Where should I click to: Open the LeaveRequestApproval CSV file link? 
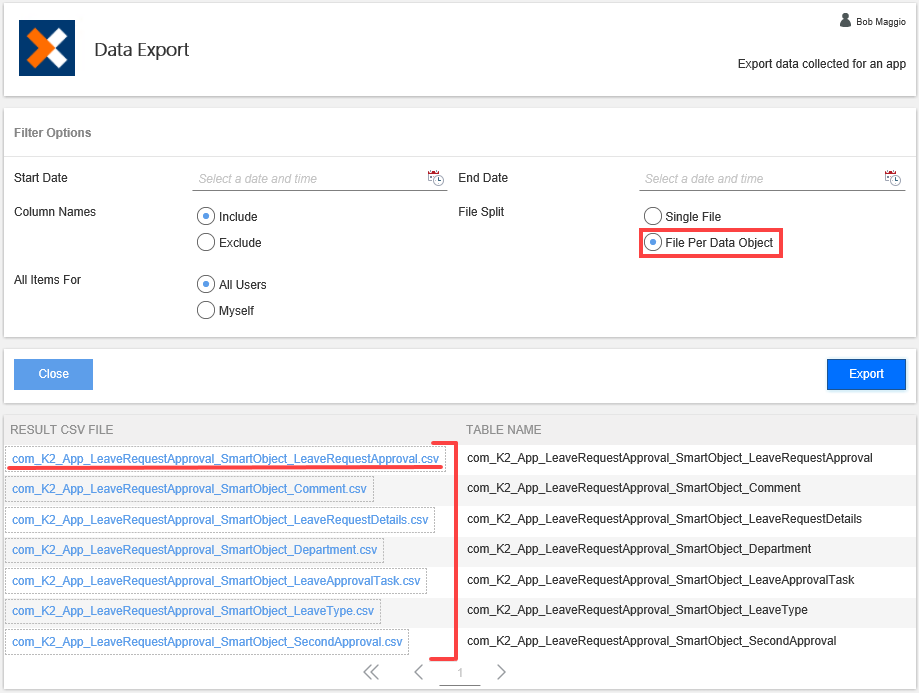pos(225,459)
